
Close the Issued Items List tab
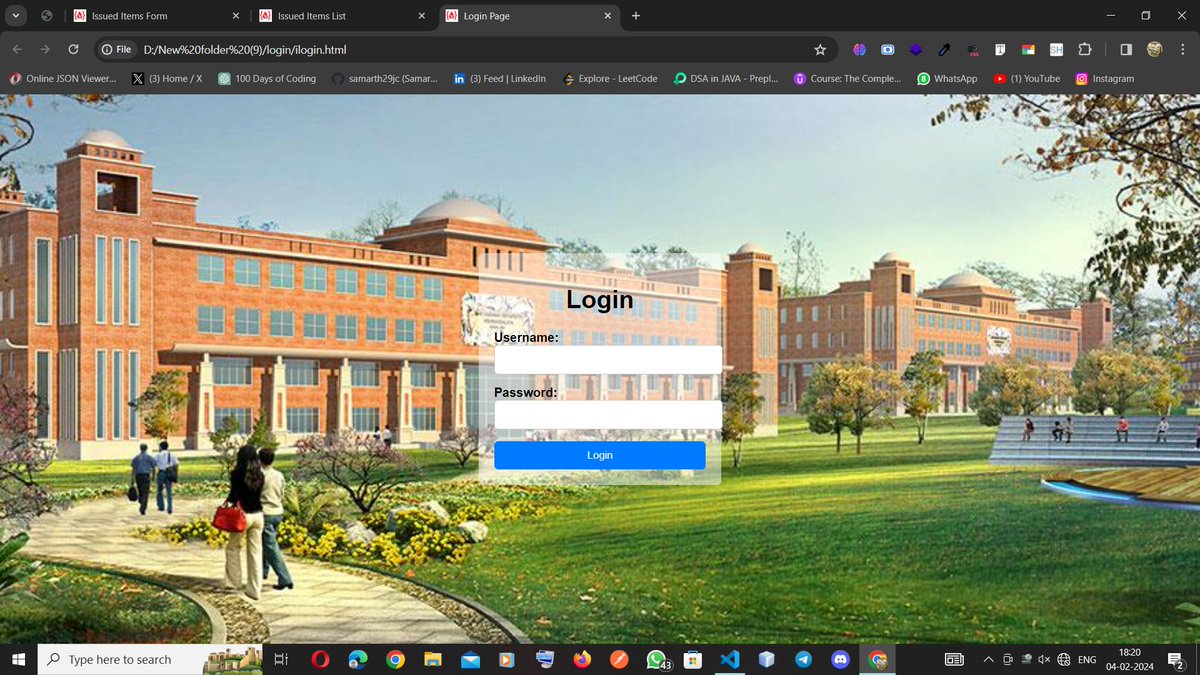pos(421,16)
